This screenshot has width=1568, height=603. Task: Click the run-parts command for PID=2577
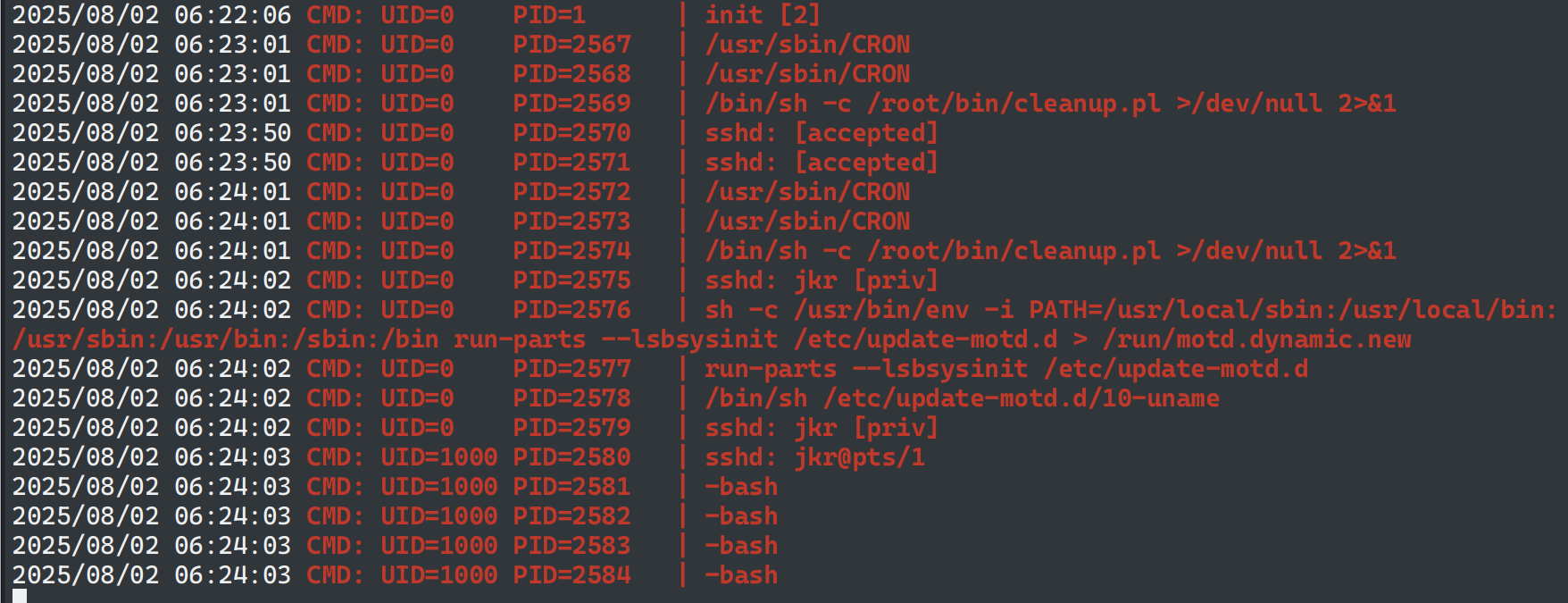pyautogui.click(x=1005, y=369)
